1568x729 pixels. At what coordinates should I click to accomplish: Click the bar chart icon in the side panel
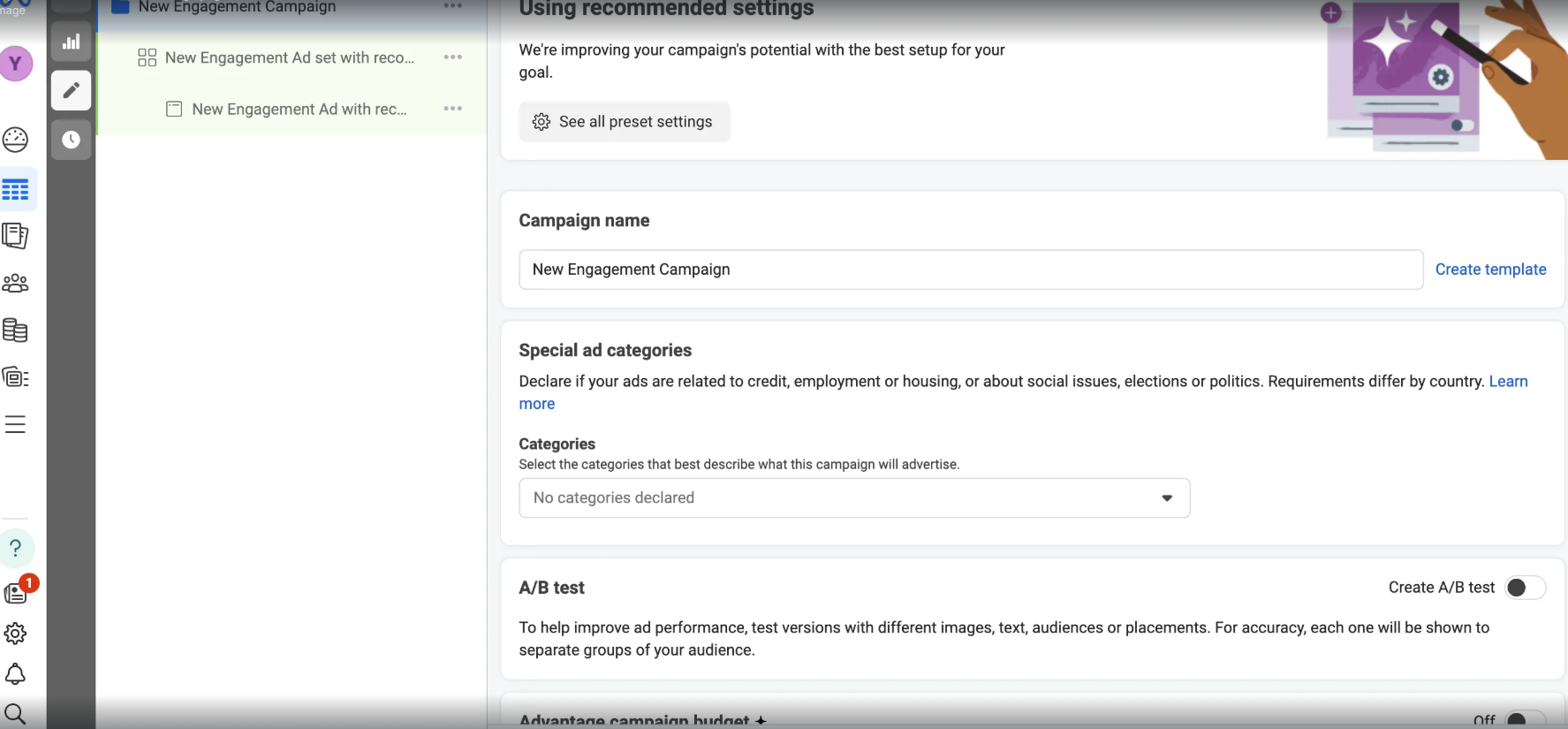click(x=71, y=42)
